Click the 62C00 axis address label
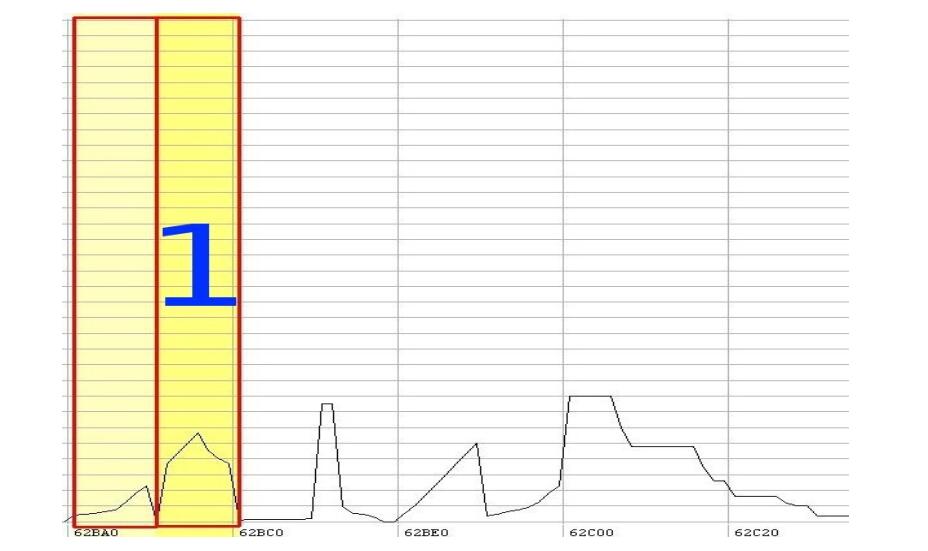 [x=591, y=533]
